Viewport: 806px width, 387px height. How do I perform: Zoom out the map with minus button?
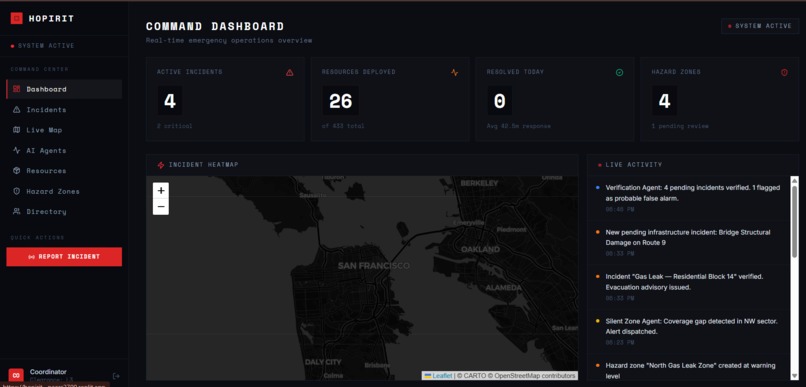(161, 207)
